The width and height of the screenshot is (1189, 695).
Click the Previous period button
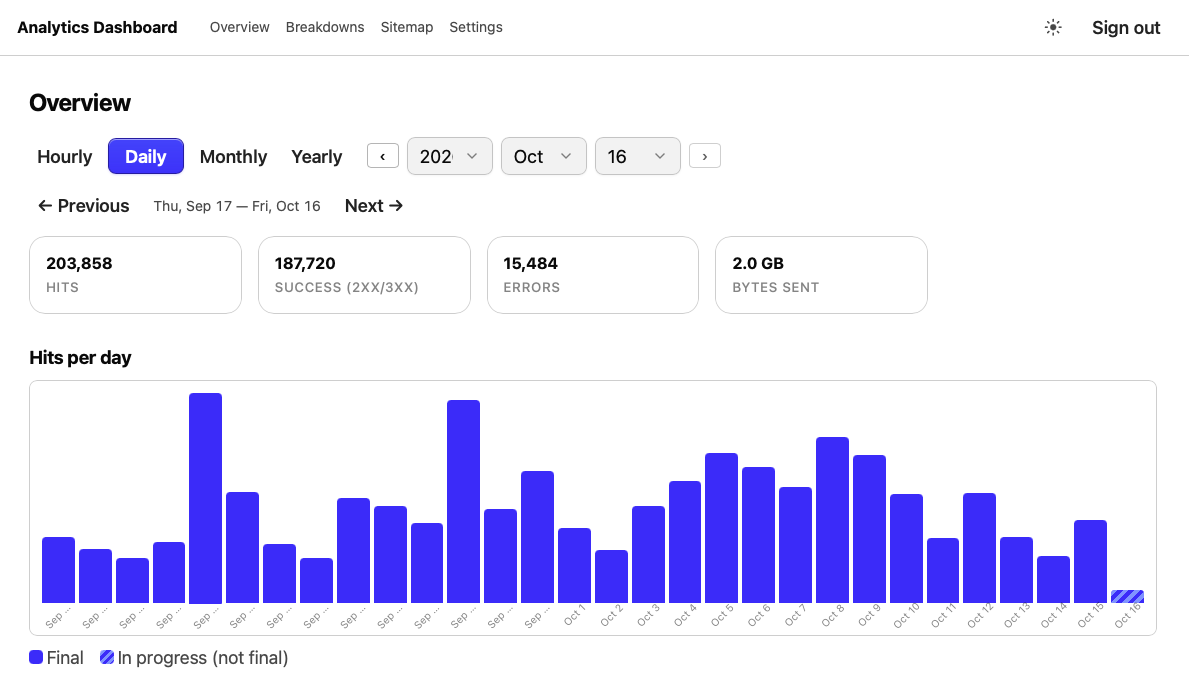(x=83, y=205)
